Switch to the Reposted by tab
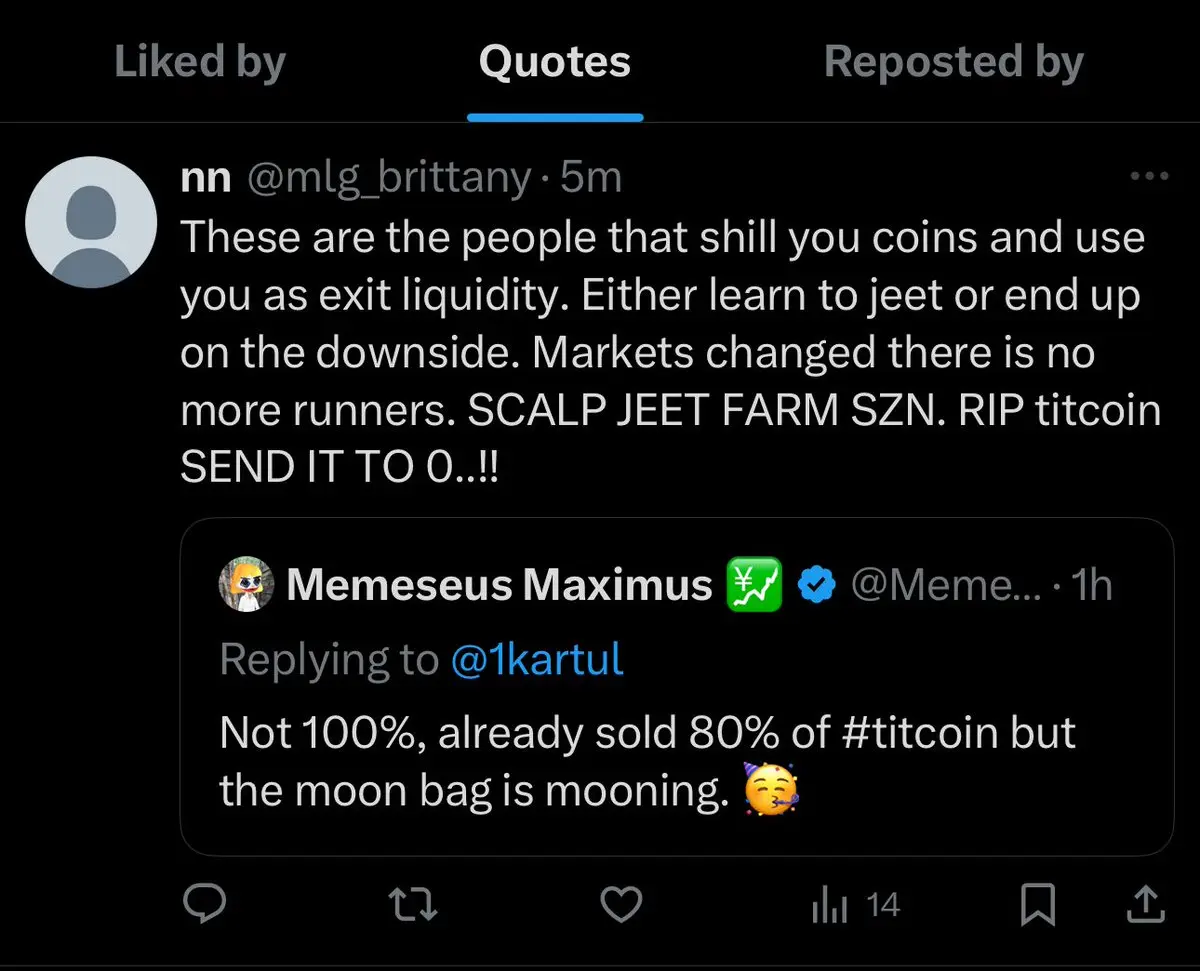Viewport: 1200px width, 971px height. tap(953, 62)
